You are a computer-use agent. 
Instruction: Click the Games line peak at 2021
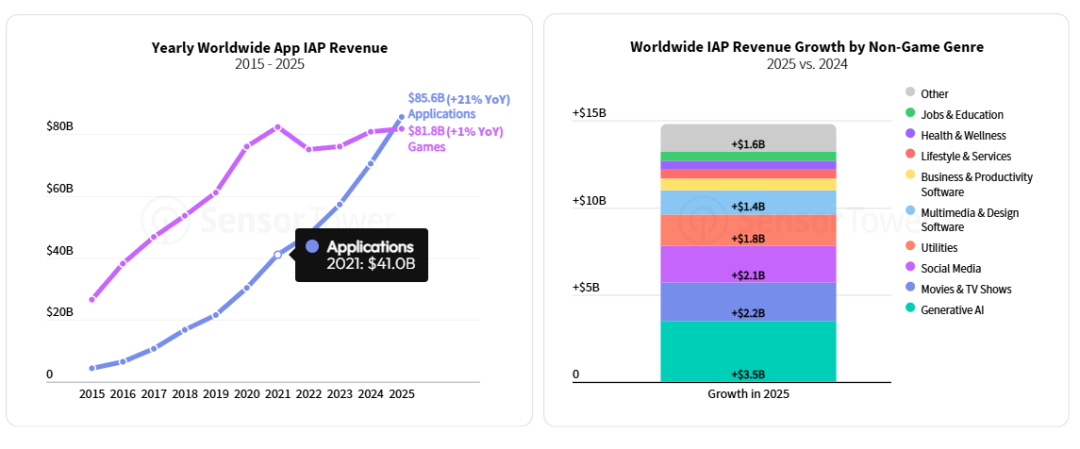point(278,127)
